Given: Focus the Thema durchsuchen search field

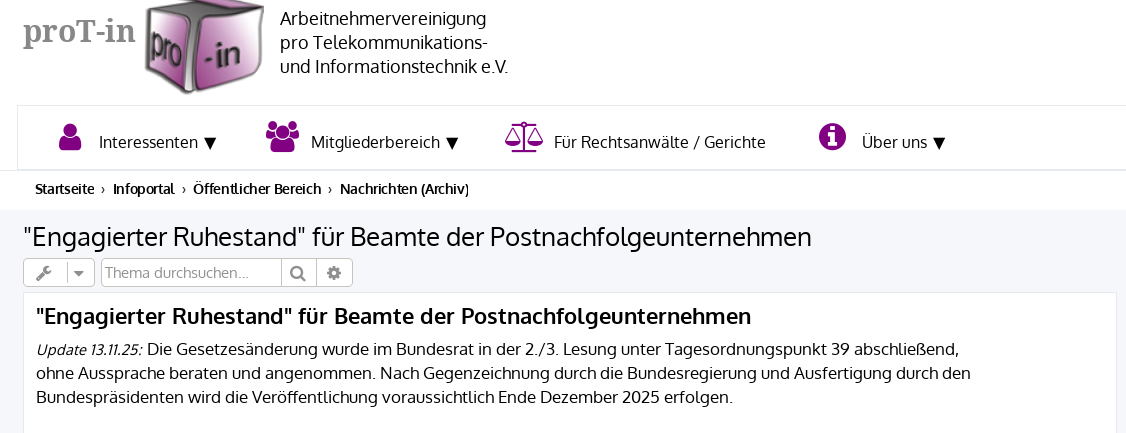Looking at the screenshot, I should [190, 273].
